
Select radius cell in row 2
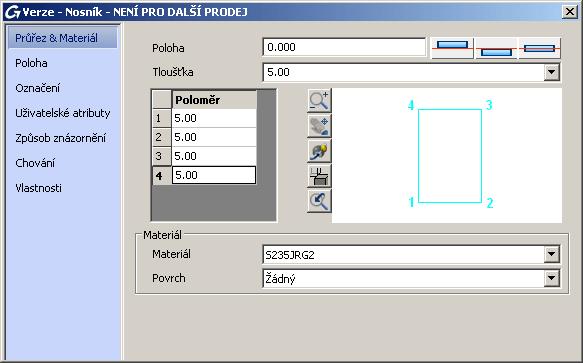tap(214, 137)
